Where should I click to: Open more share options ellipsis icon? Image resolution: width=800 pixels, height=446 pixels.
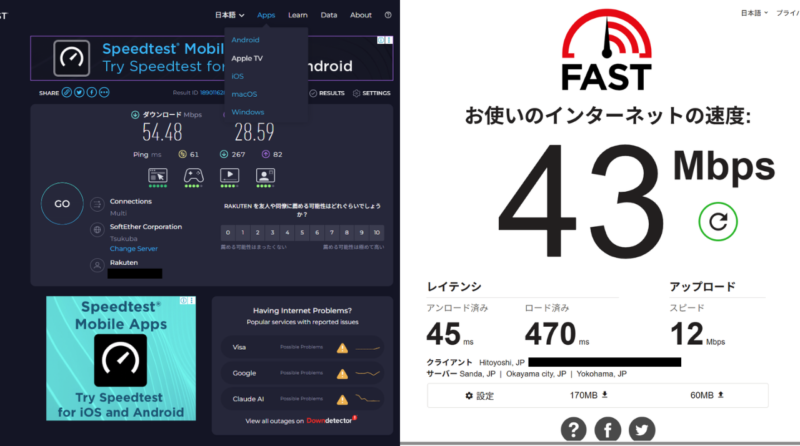104,92
